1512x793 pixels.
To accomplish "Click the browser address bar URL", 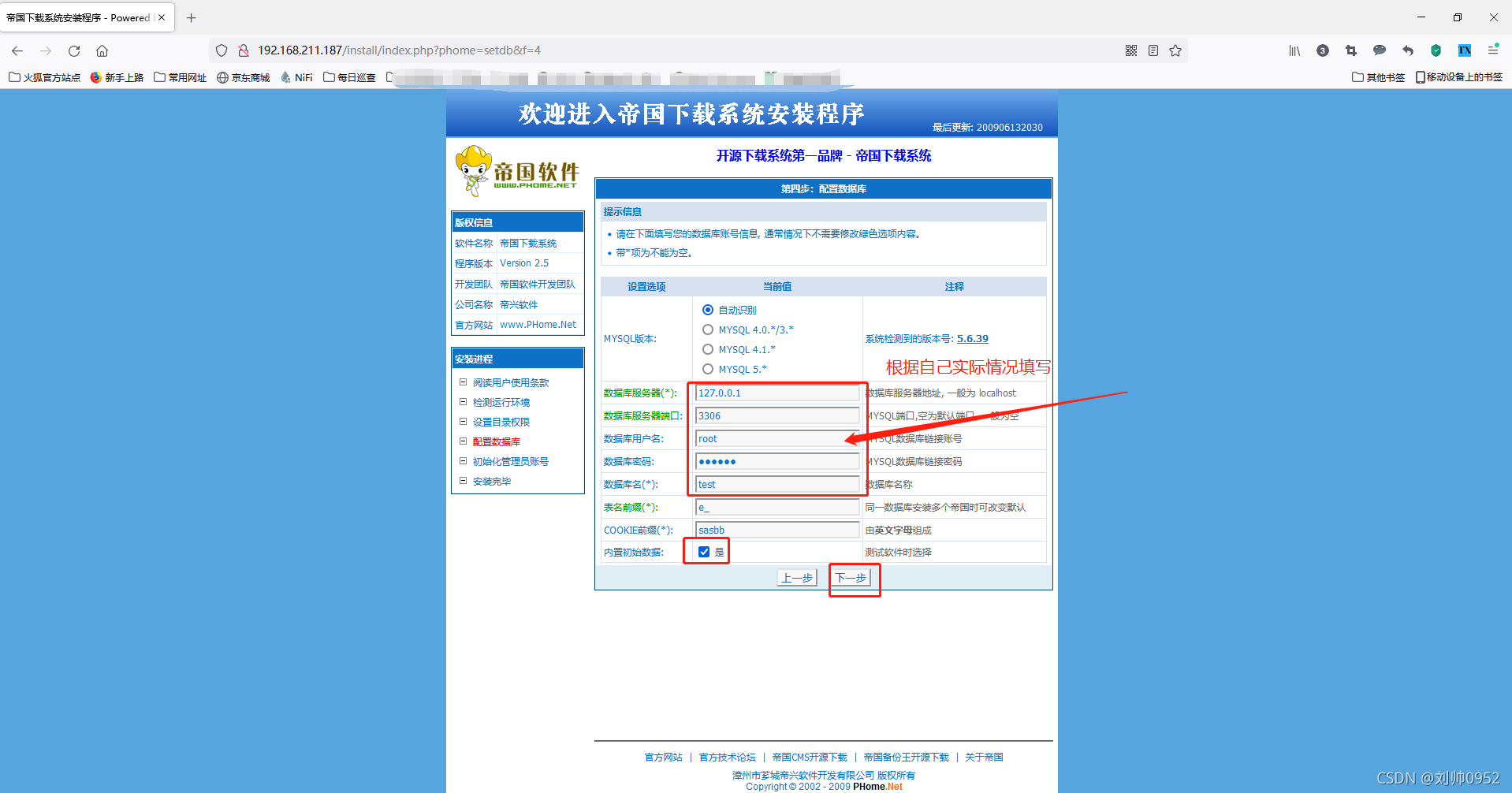I will tap(399, 50).
